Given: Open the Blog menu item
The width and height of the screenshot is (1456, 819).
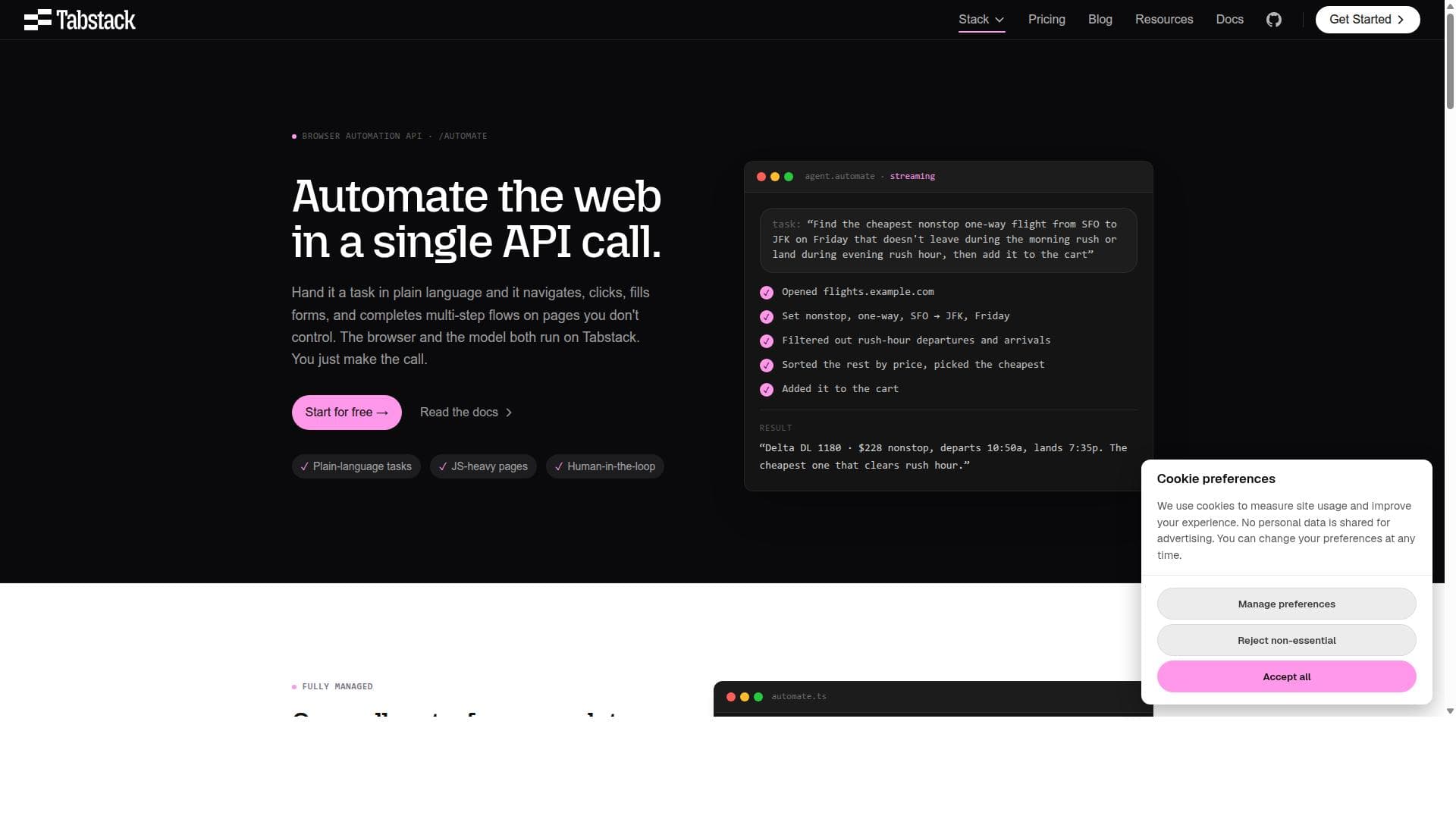Looking at the screenshot, I should click(x=1100, y=20).
